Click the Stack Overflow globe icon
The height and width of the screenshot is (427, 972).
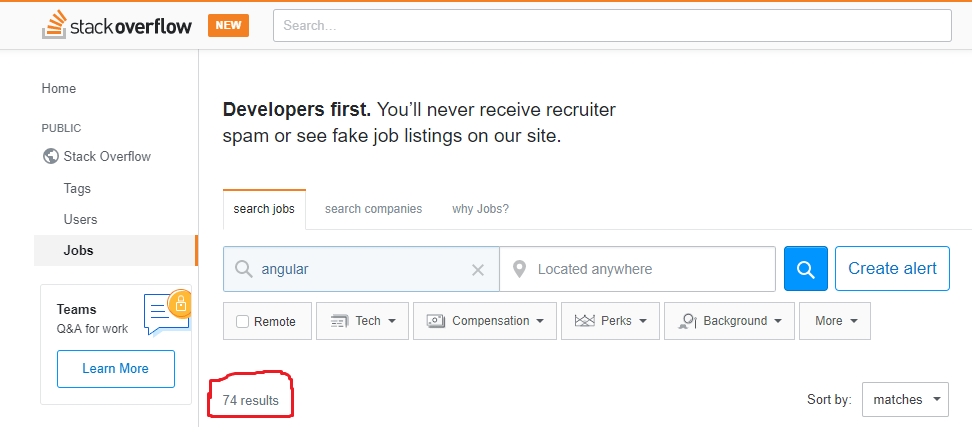tap(50, 156)
